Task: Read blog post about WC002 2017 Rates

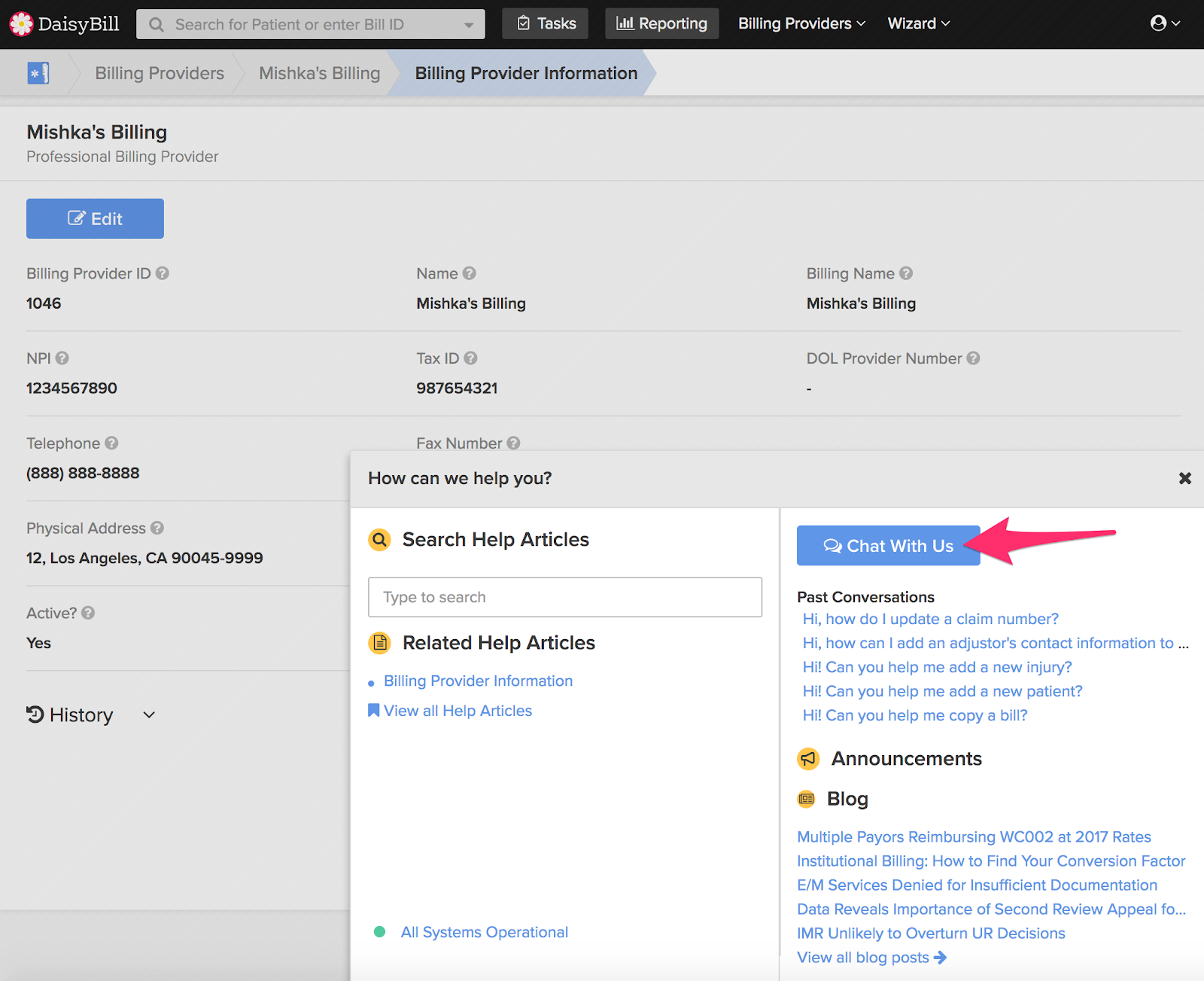Action: coord(974,836)
